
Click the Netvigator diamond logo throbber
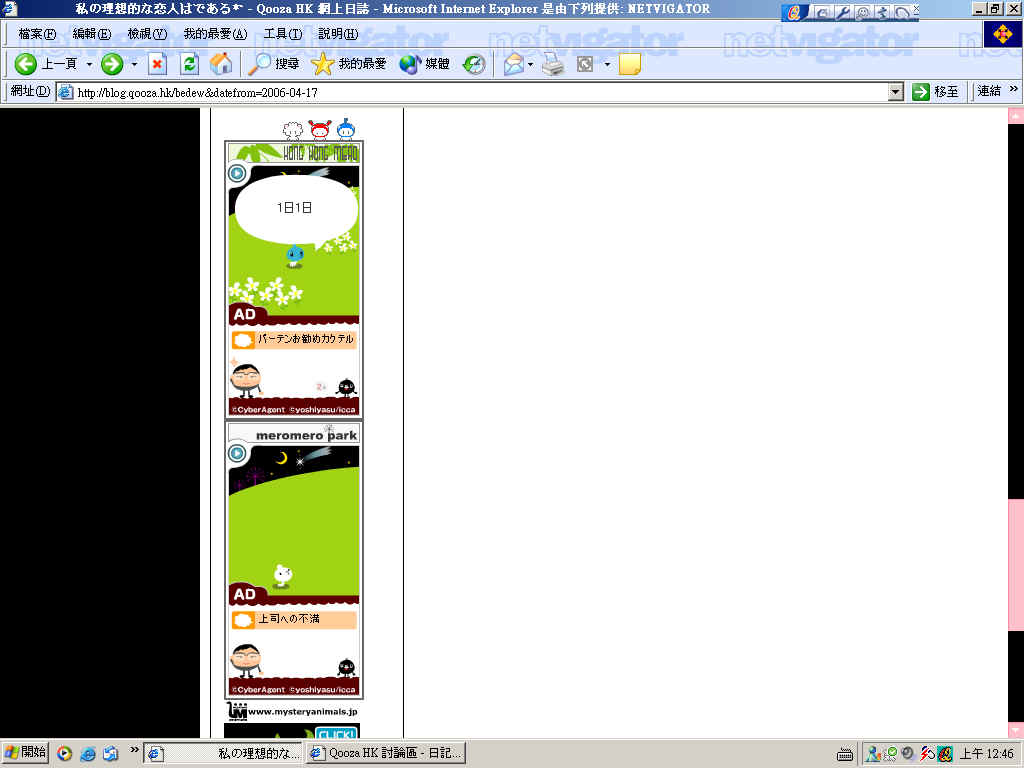point(1002,34)
